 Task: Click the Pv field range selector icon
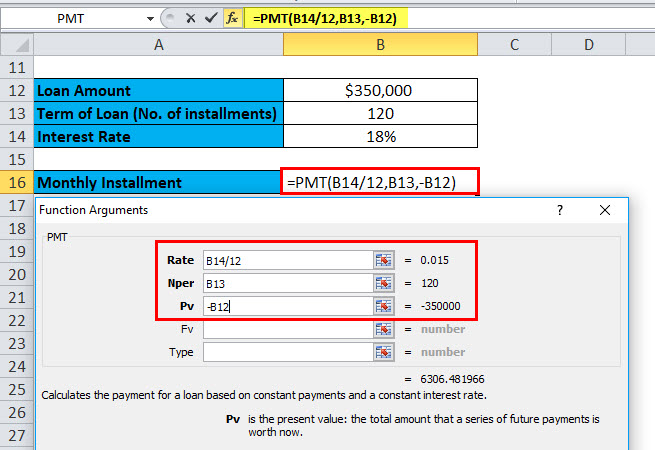coord(385,306)
